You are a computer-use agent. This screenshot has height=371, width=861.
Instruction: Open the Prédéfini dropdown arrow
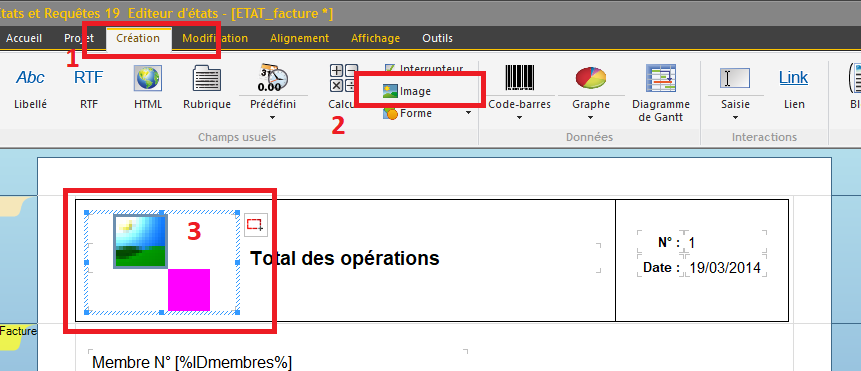click(x=273, y=117)
